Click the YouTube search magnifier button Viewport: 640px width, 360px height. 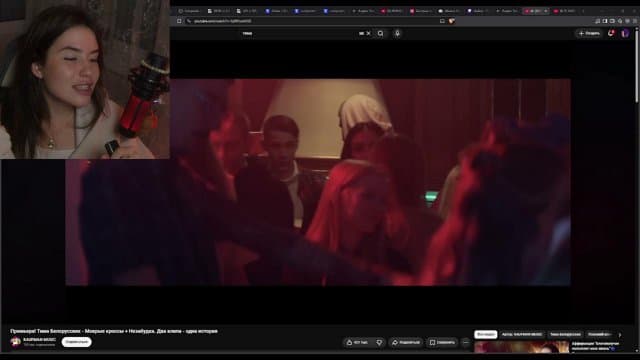pos(380,33)
